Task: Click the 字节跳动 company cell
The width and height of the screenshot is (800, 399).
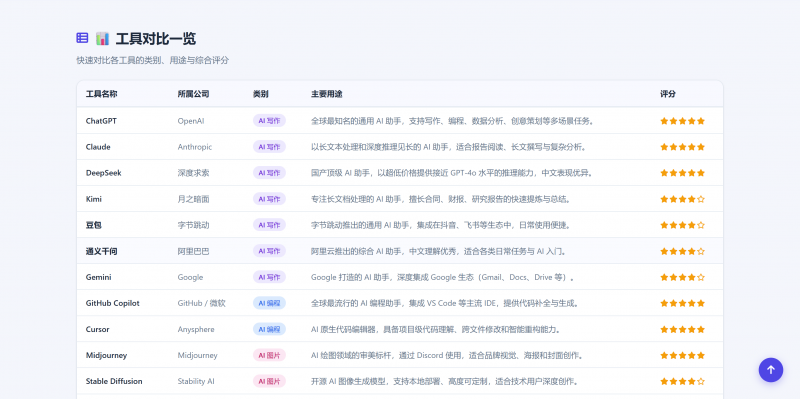Action: click(x=193, y=225)
